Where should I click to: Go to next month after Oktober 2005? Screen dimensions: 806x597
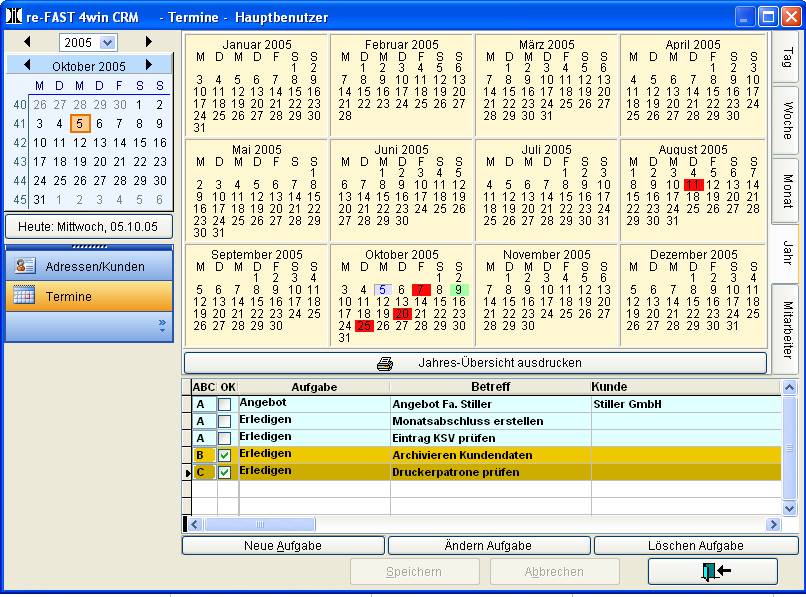point(149,65)
